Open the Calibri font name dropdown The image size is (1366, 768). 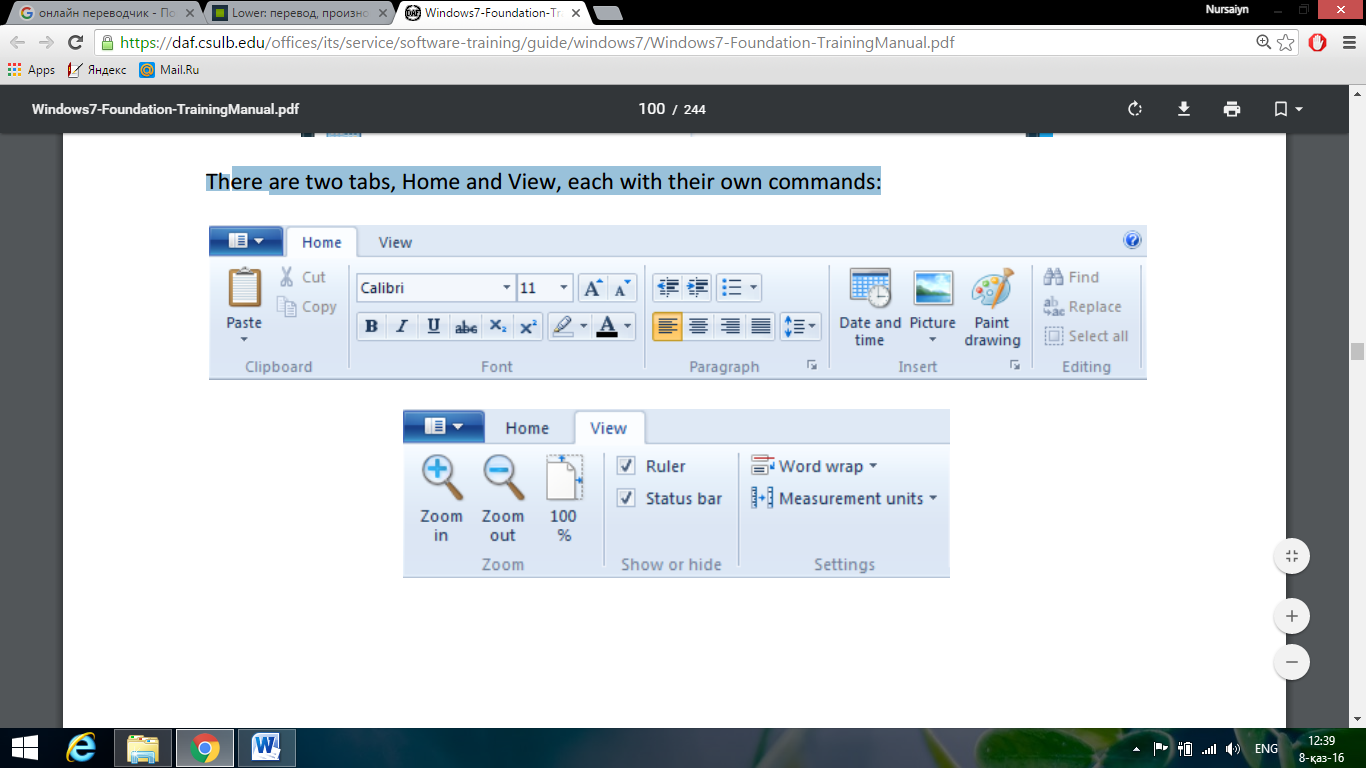436,288
